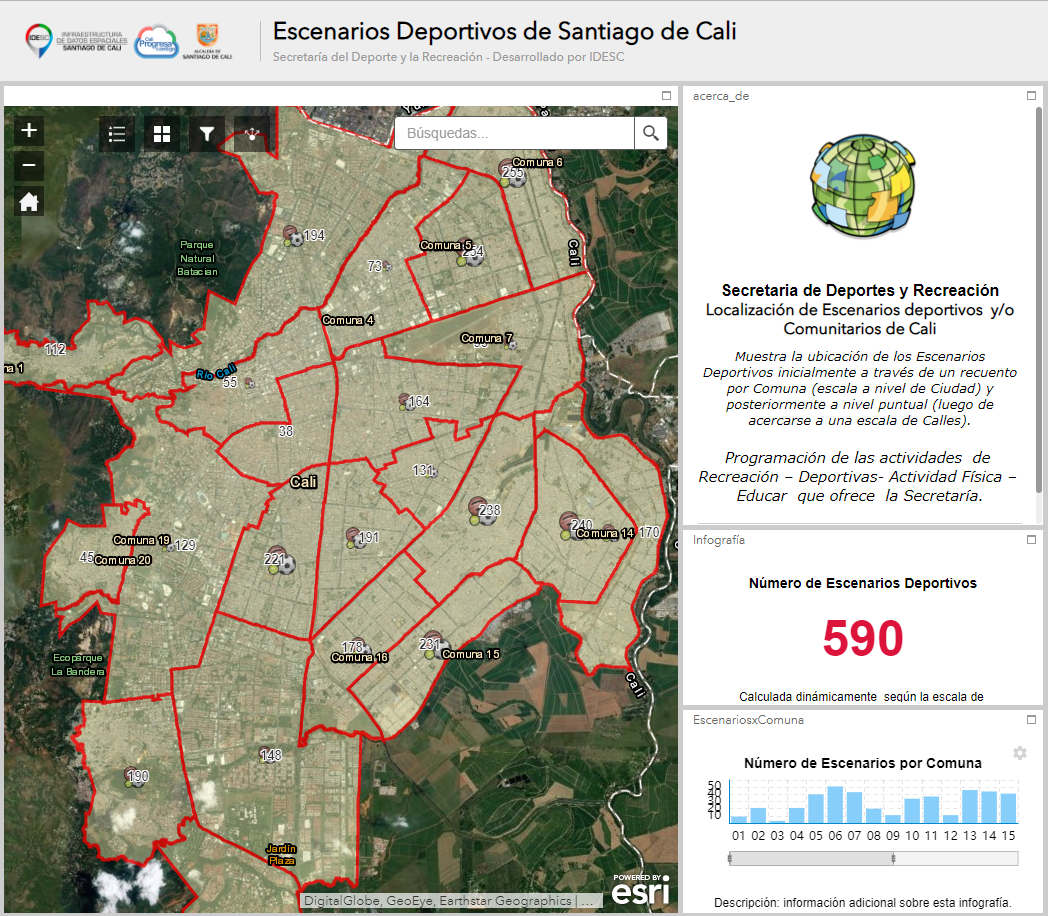The height and width of the screenshot is (916, 1048).
Task: Expand the acerca_de panel with its corner square
Action: coord(1031,96)
